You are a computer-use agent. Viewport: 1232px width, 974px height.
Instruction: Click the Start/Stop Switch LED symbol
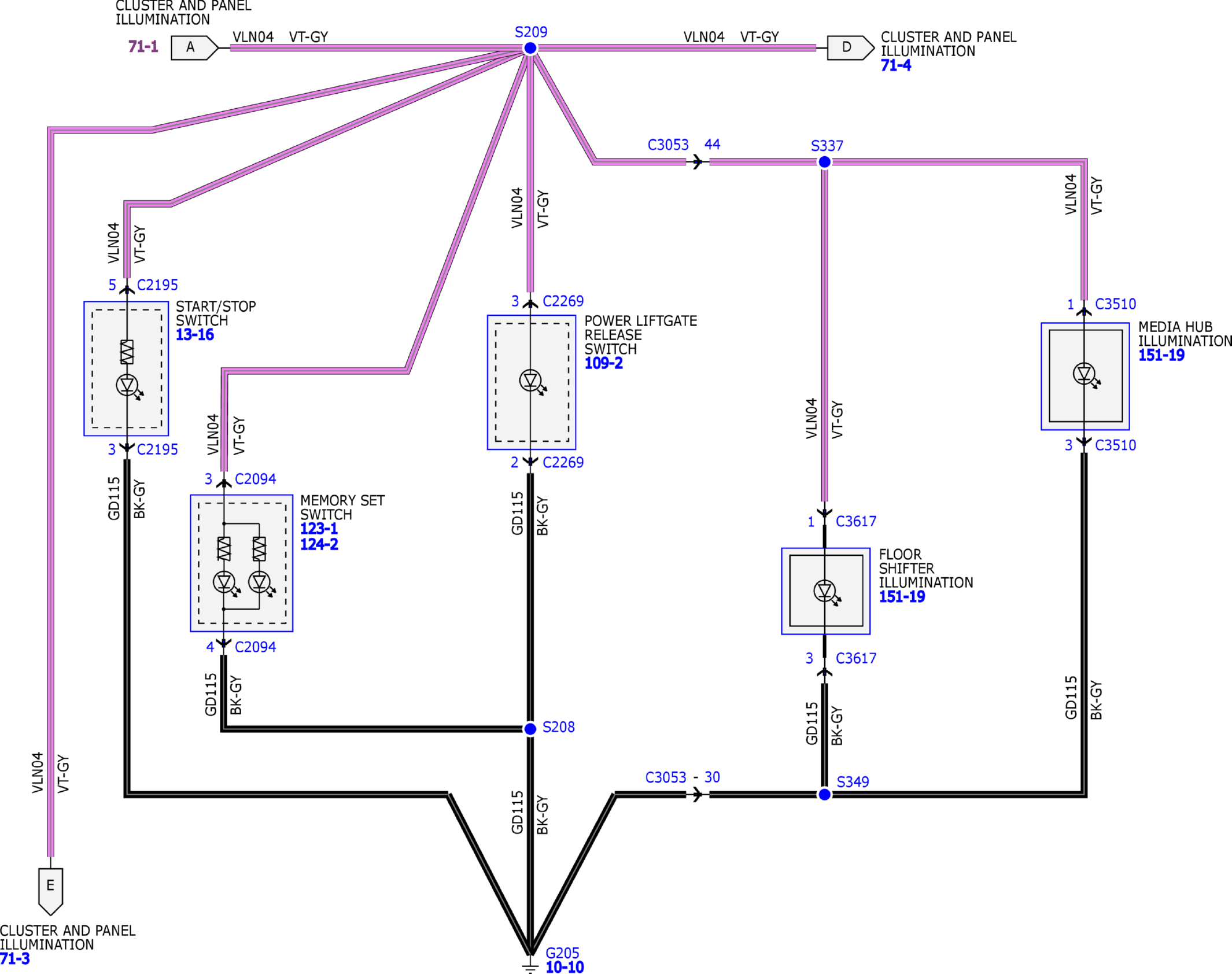[x=128, y=386]
